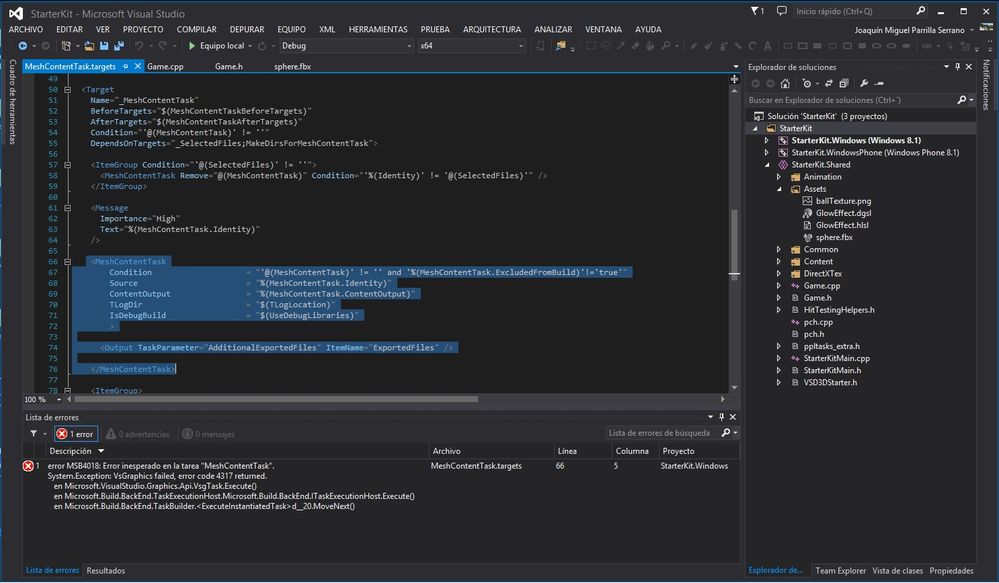
Task: Expand the DirectXTex folder
Action: point(779,273)
